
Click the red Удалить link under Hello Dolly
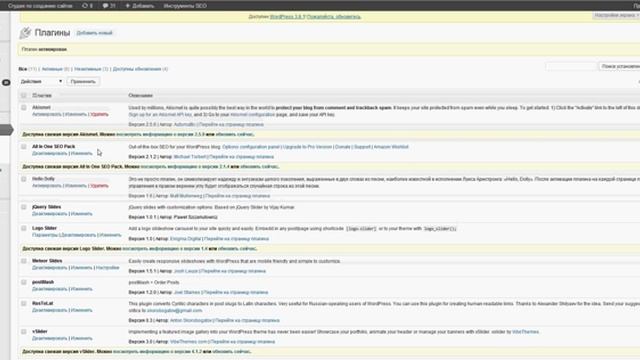tap(99, 186)
